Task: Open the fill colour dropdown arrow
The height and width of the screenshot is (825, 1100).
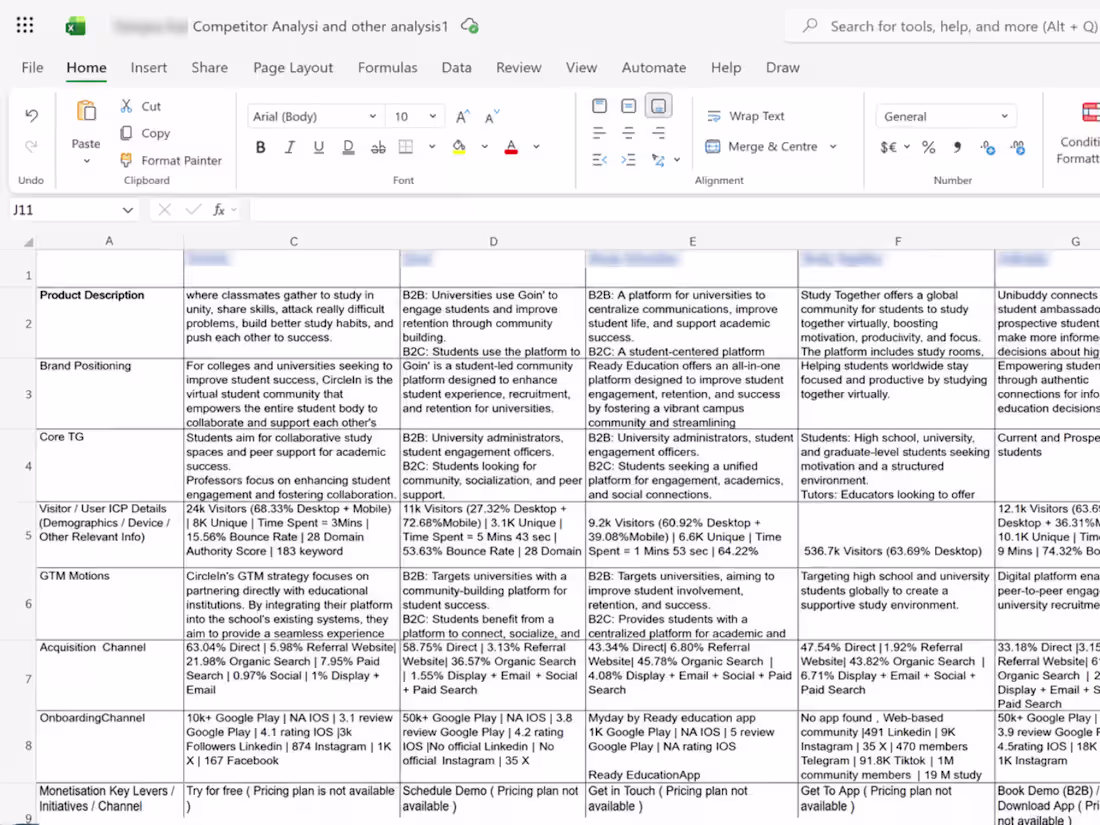Action: tap(485, 147)
